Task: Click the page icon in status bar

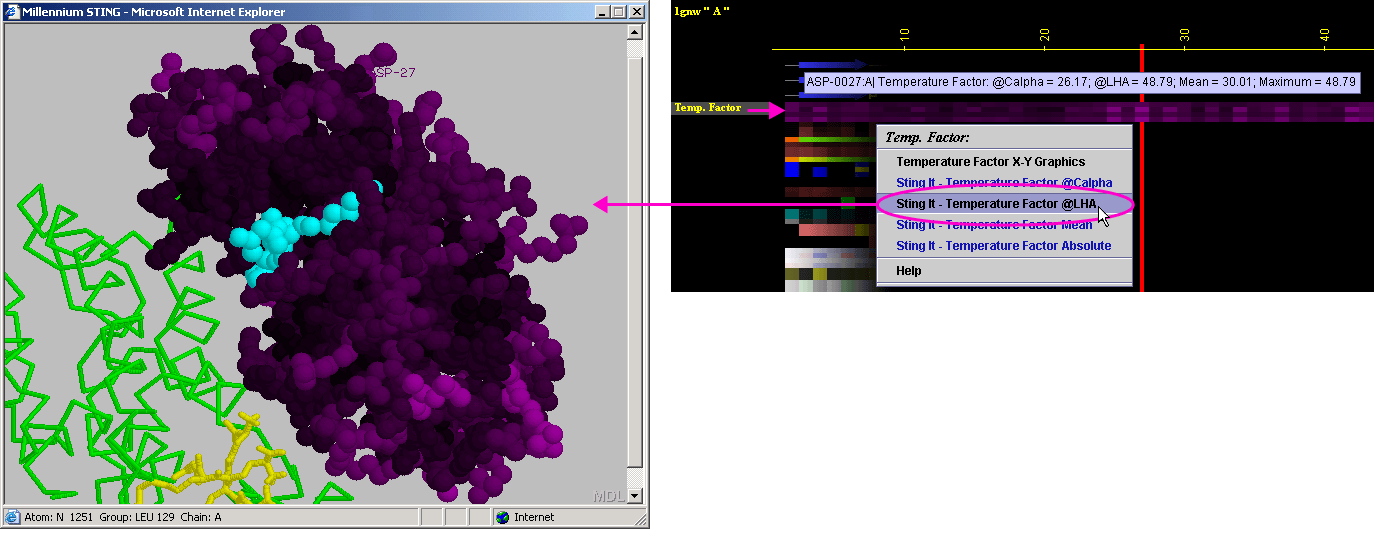Action: [12, 517]
